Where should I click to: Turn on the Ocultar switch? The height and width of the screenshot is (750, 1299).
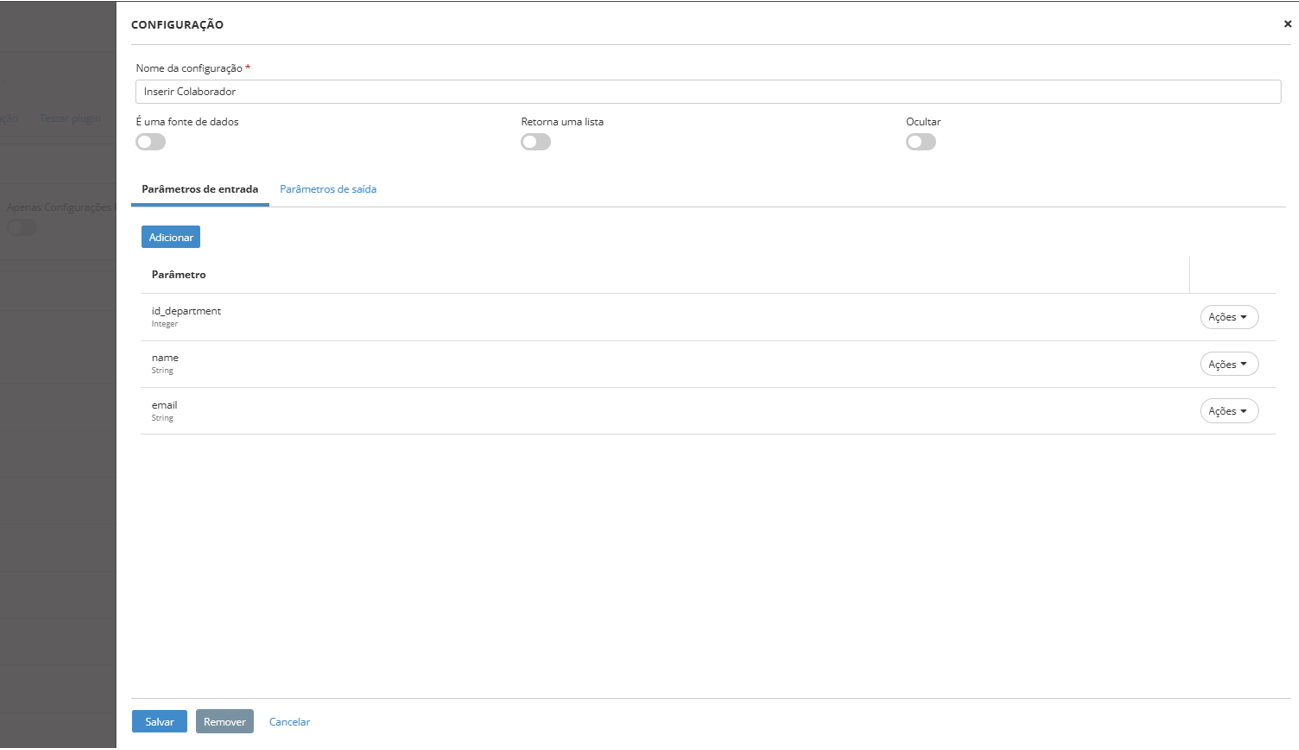[921, 142]
